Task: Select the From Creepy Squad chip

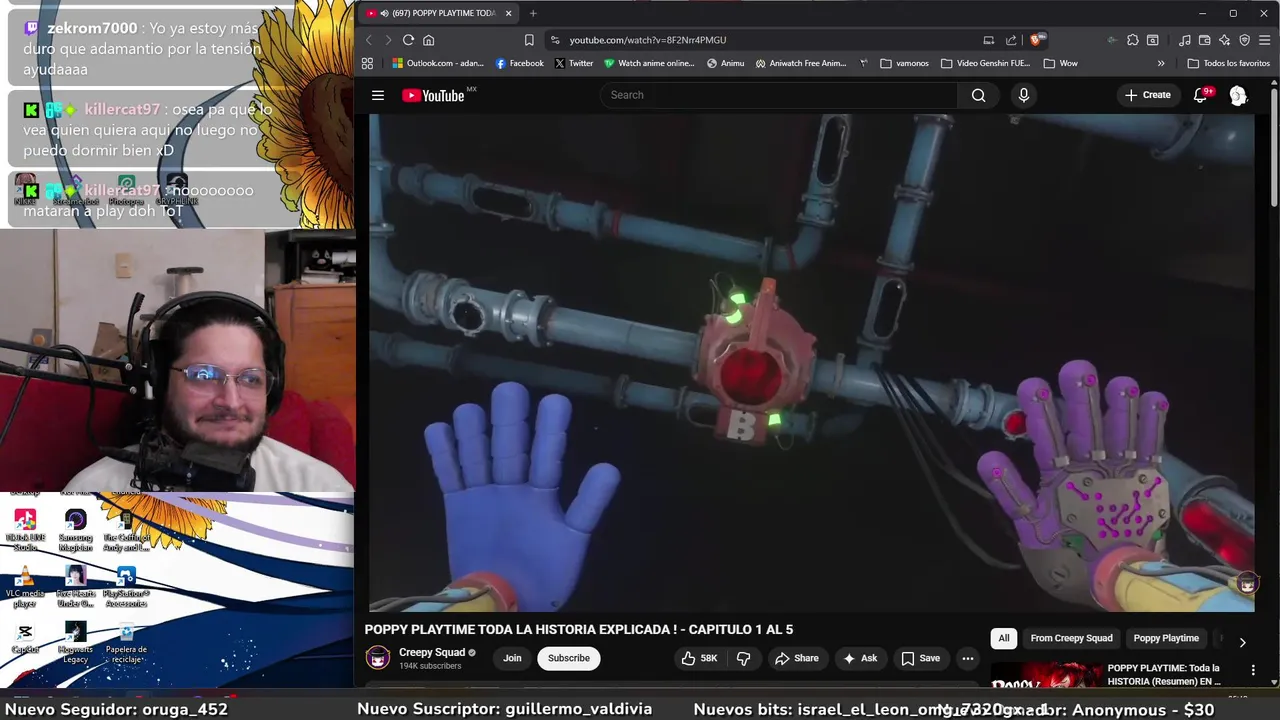Action: [x=1071, y=638]
